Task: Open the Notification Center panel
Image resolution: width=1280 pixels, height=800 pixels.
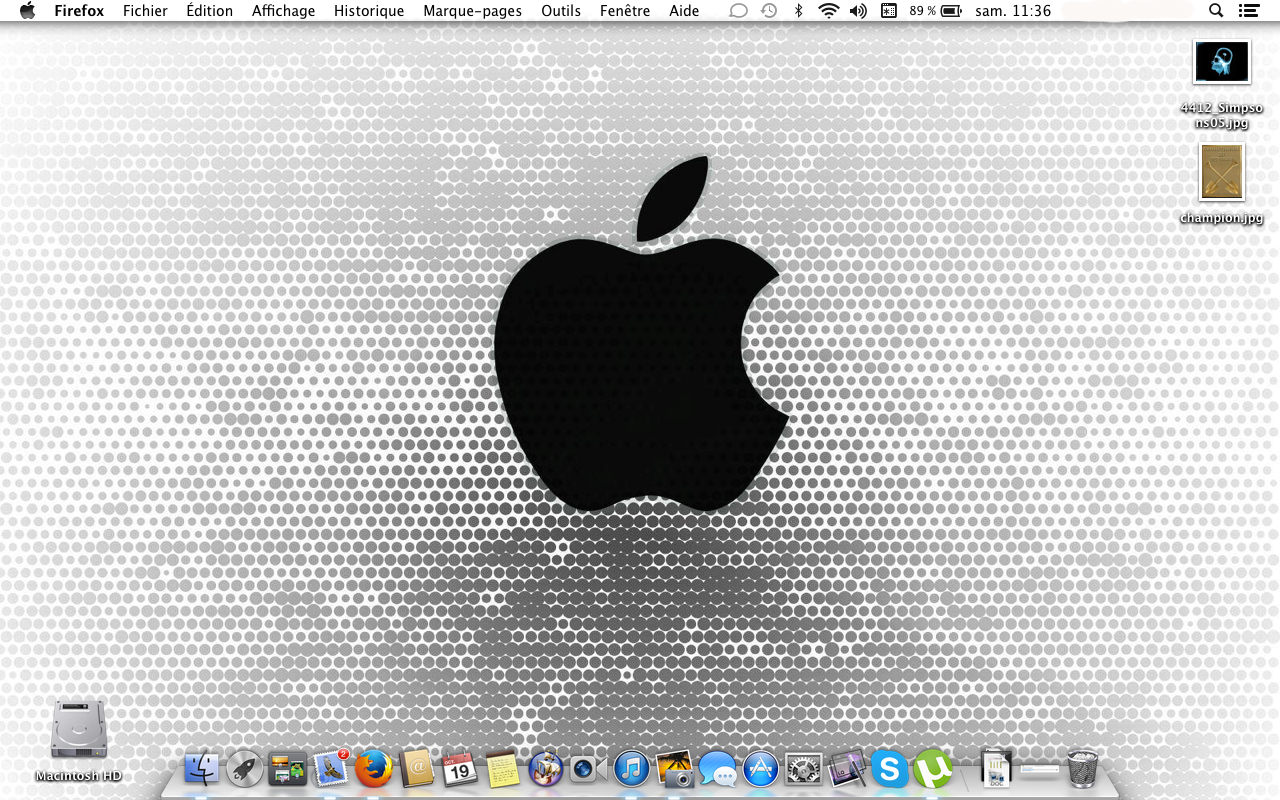Action: click(1248, 11)
